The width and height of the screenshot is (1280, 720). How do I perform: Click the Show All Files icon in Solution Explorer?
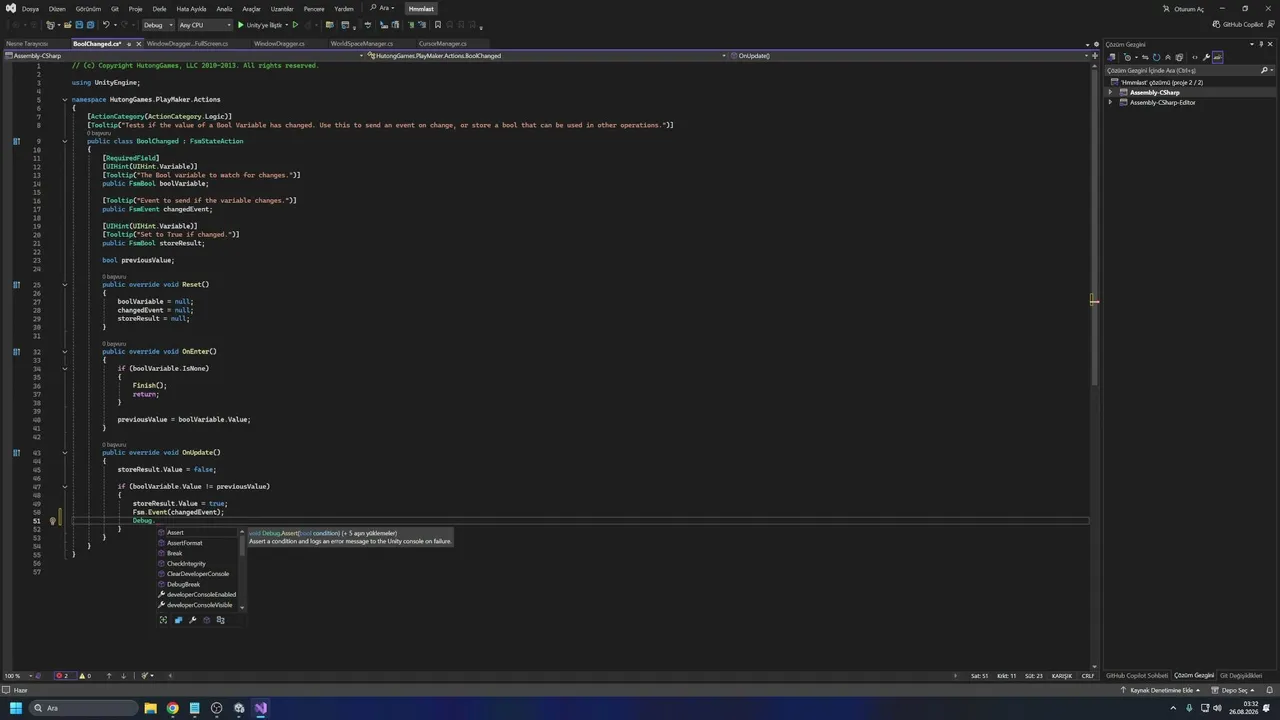[1179, 57]
